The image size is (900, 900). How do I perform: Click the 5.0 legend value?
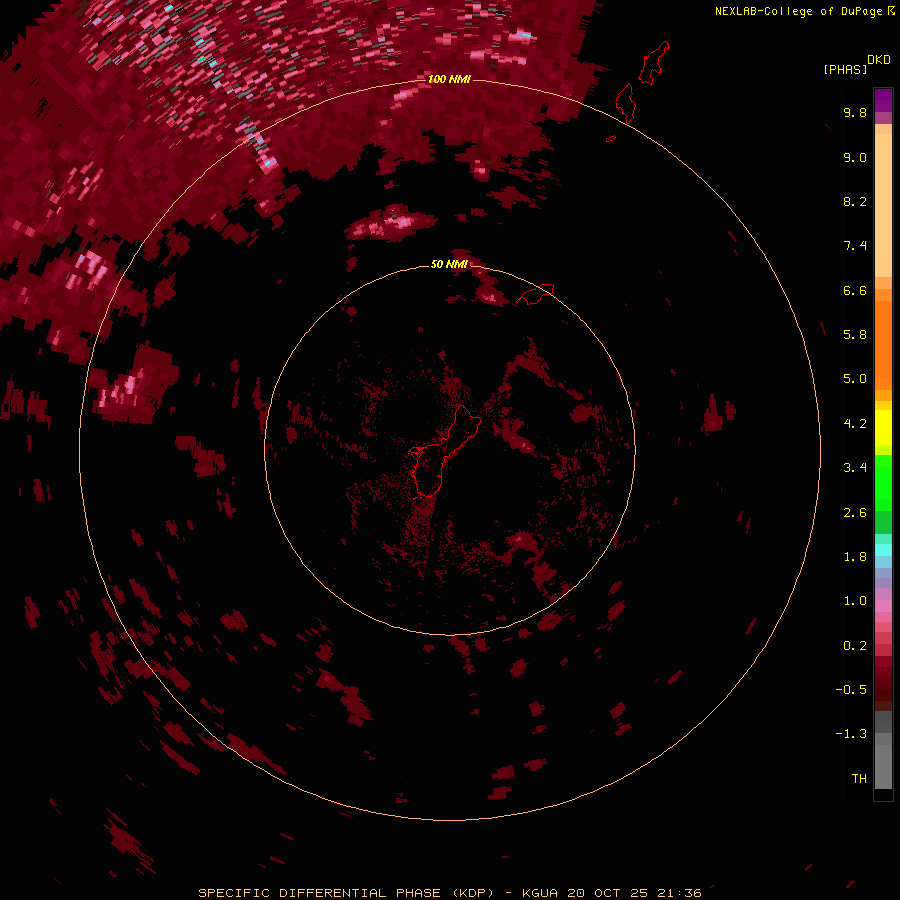(x=855, y=379)
